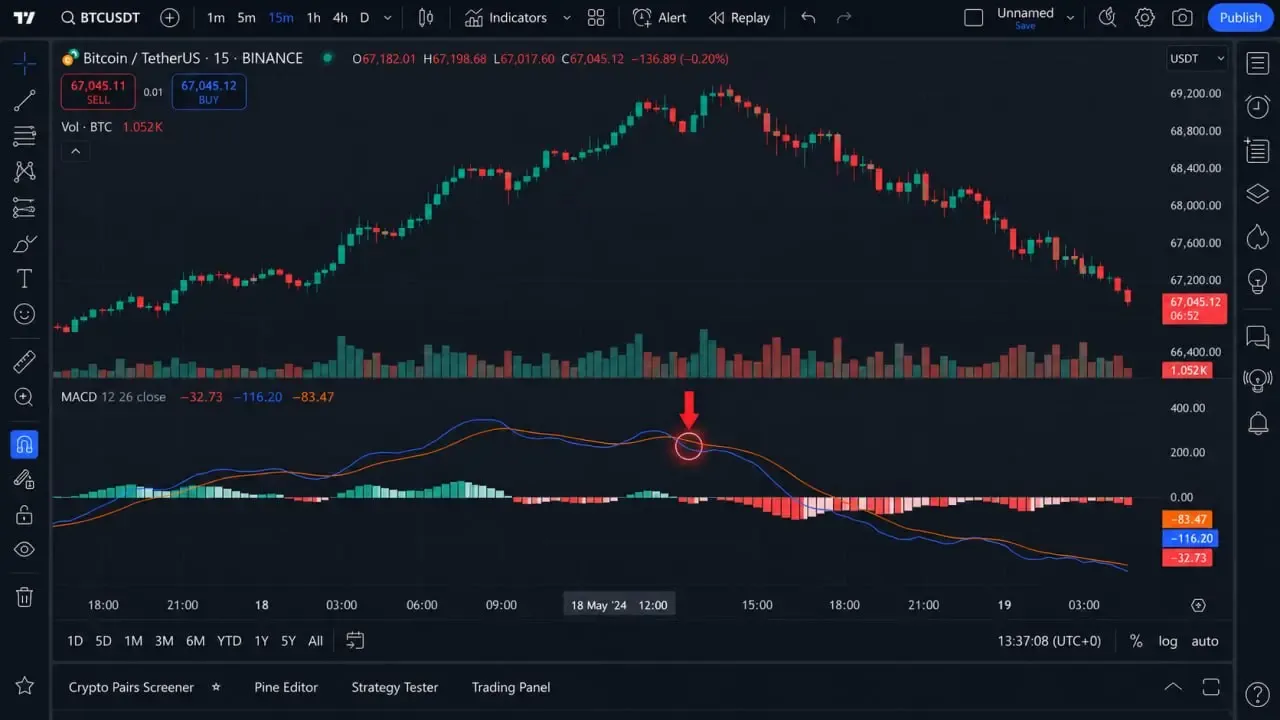The image size is (1280, 720).
Task: Start bar Replay mode
Action: point(739,18)
